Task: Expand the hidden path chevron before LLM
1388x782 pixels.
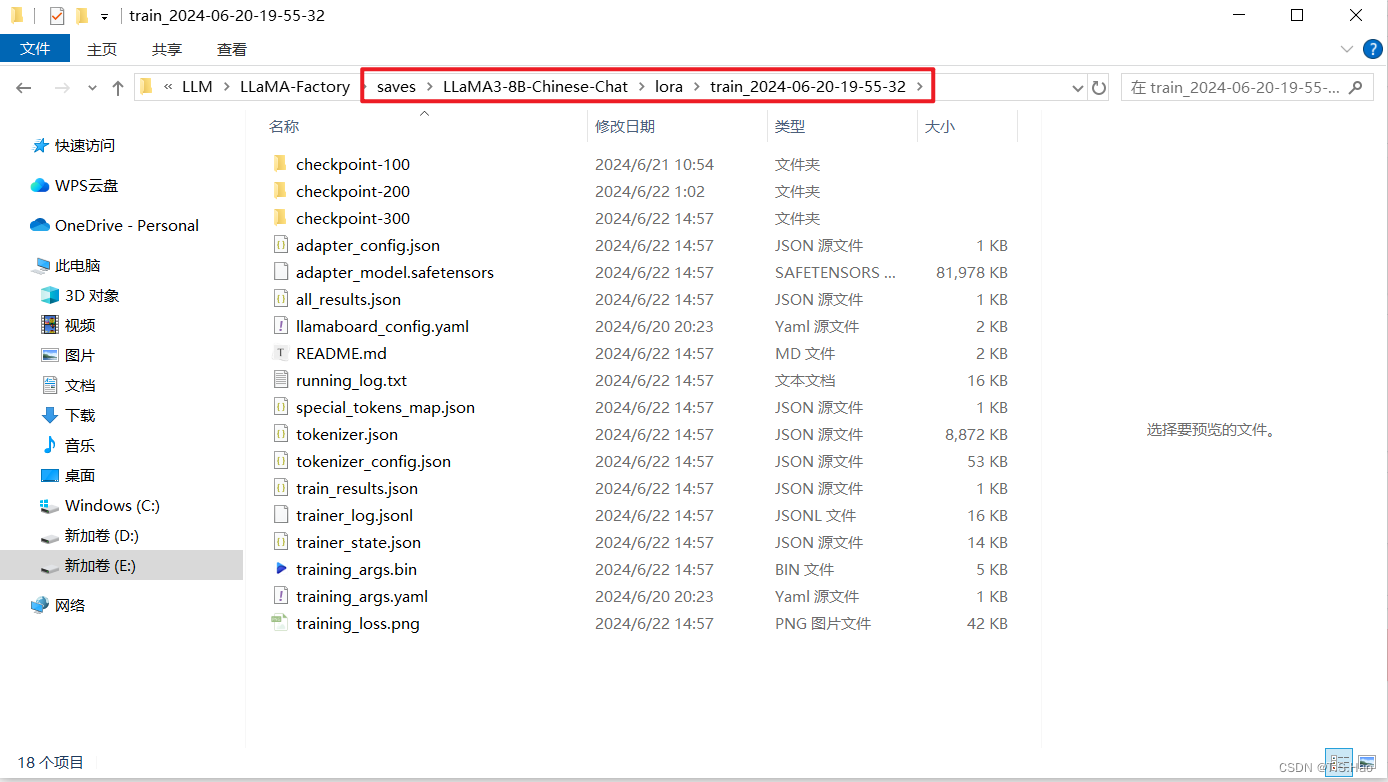Action: click(x=168, y=87)
